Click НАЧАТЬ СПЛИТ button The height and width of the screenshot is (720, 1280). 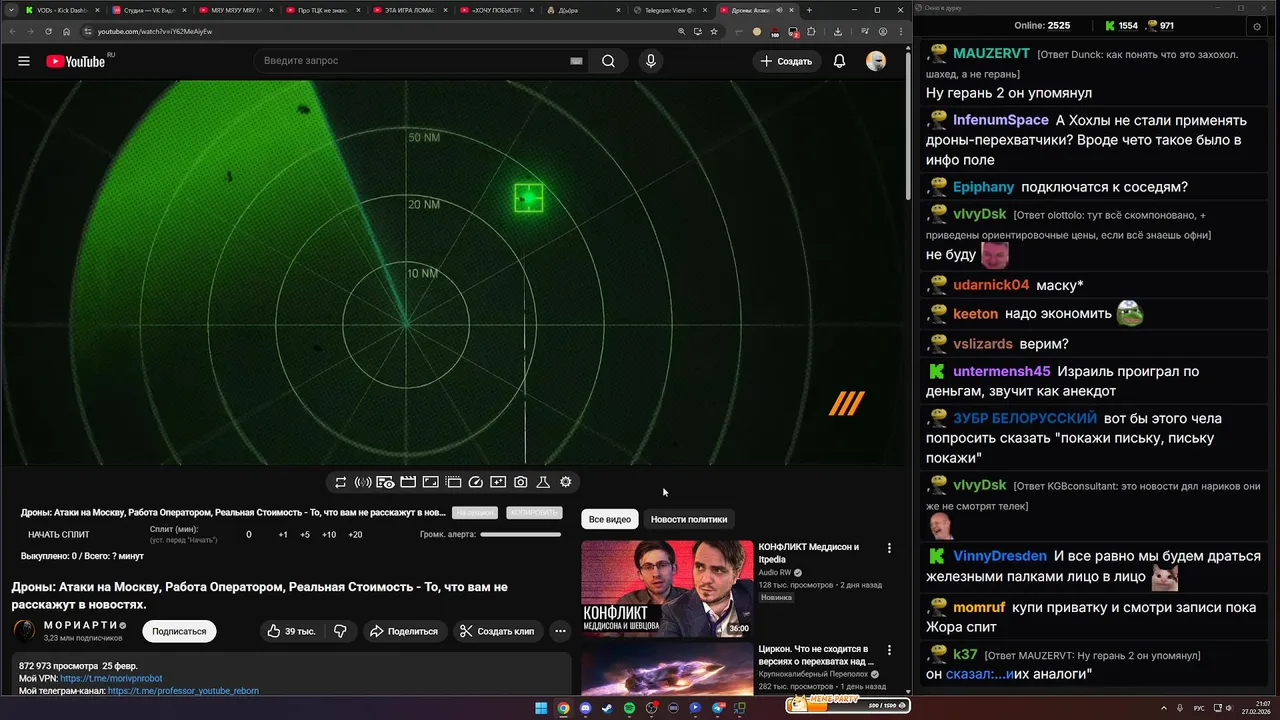click(x=59, y=535)
